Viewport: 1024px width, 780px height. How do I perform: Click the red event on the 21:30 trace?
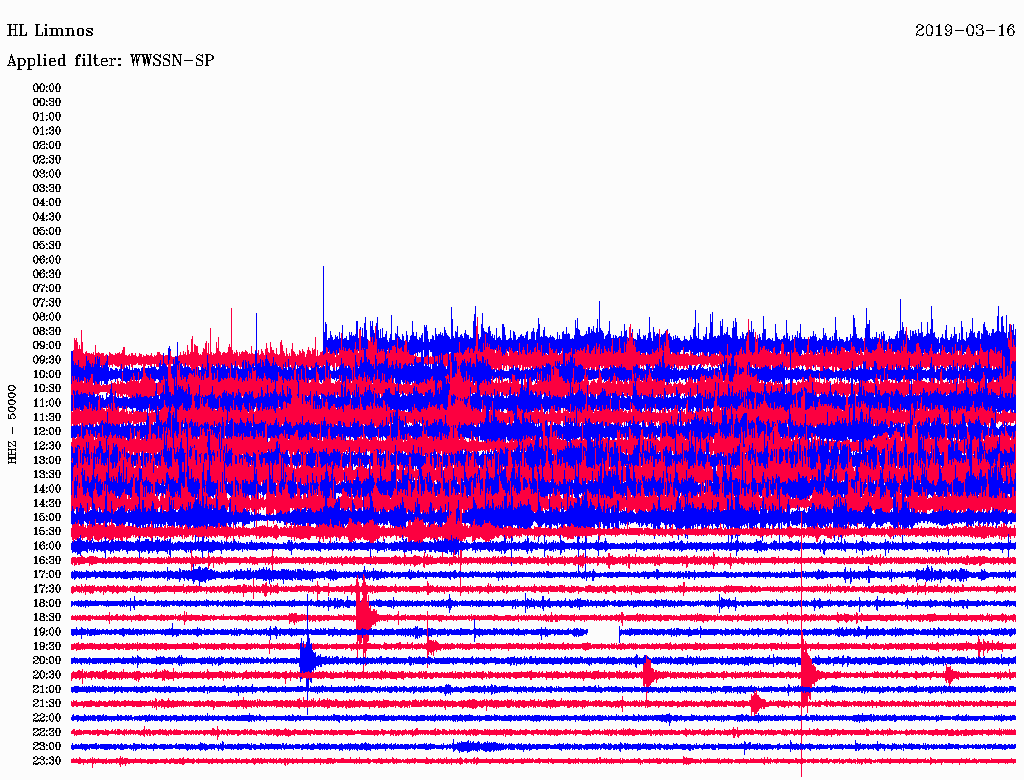pyautogui.click(x=757, y=703)
